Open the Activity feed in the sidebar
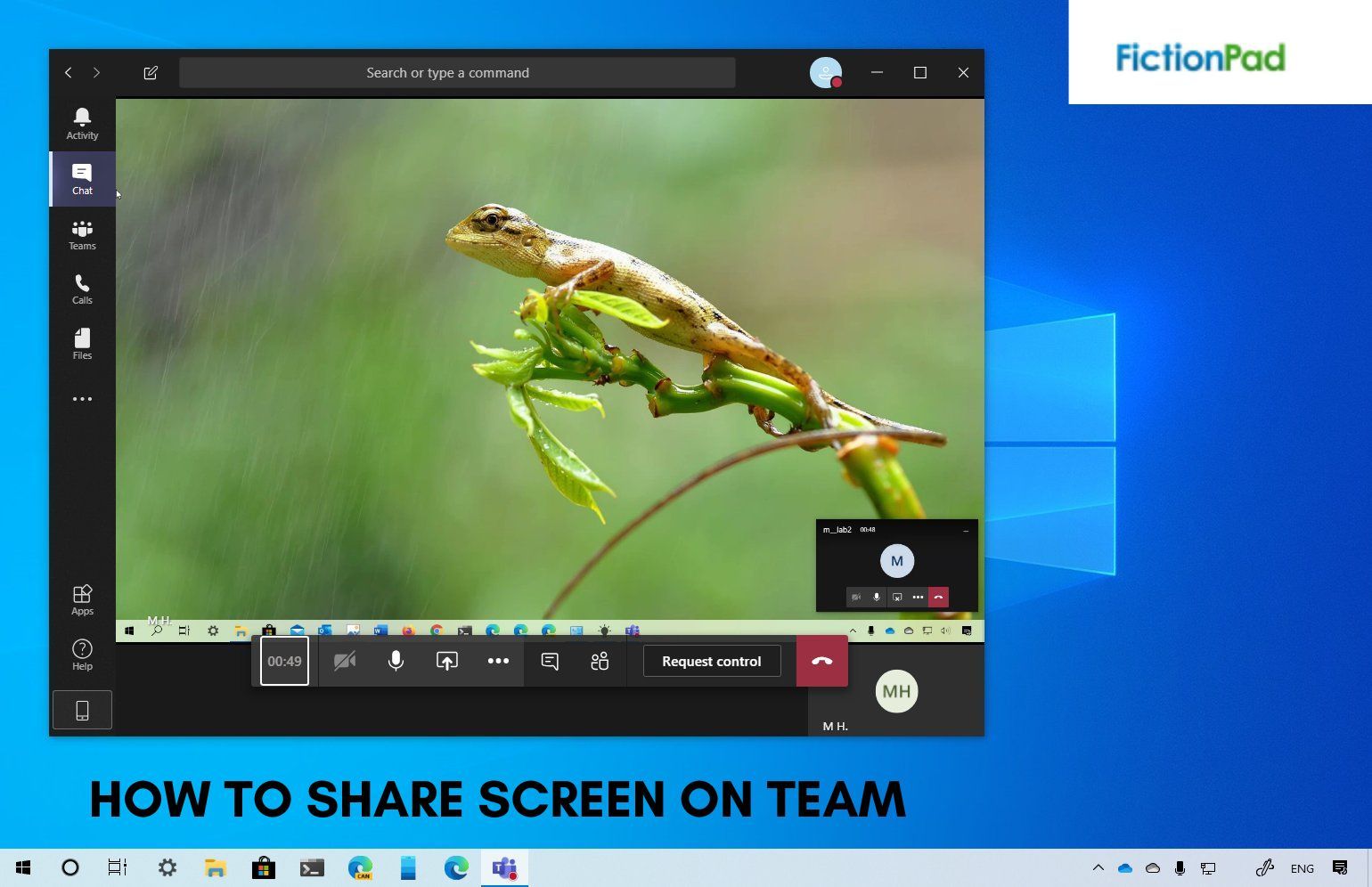Image resolution: width=1372 pixels, height=887 pixels. pos(82,124)
